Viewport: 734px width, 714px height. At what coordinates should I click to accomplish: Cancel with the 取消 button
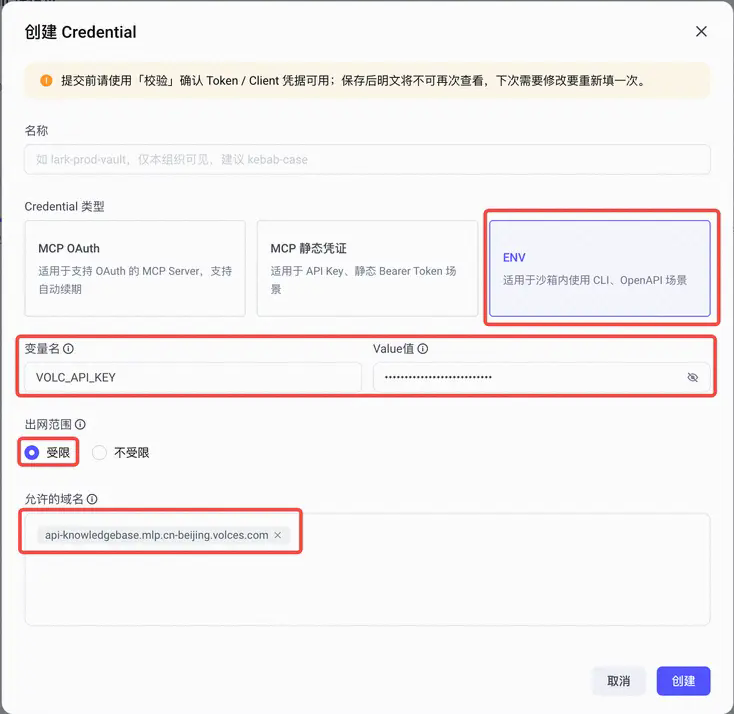pyautogui.click(x=618, y=681)
